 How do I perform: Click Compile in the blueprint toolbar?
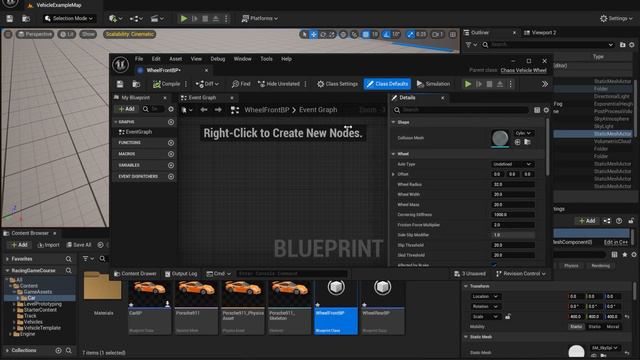pyautogui.click(x=166, y=84)
